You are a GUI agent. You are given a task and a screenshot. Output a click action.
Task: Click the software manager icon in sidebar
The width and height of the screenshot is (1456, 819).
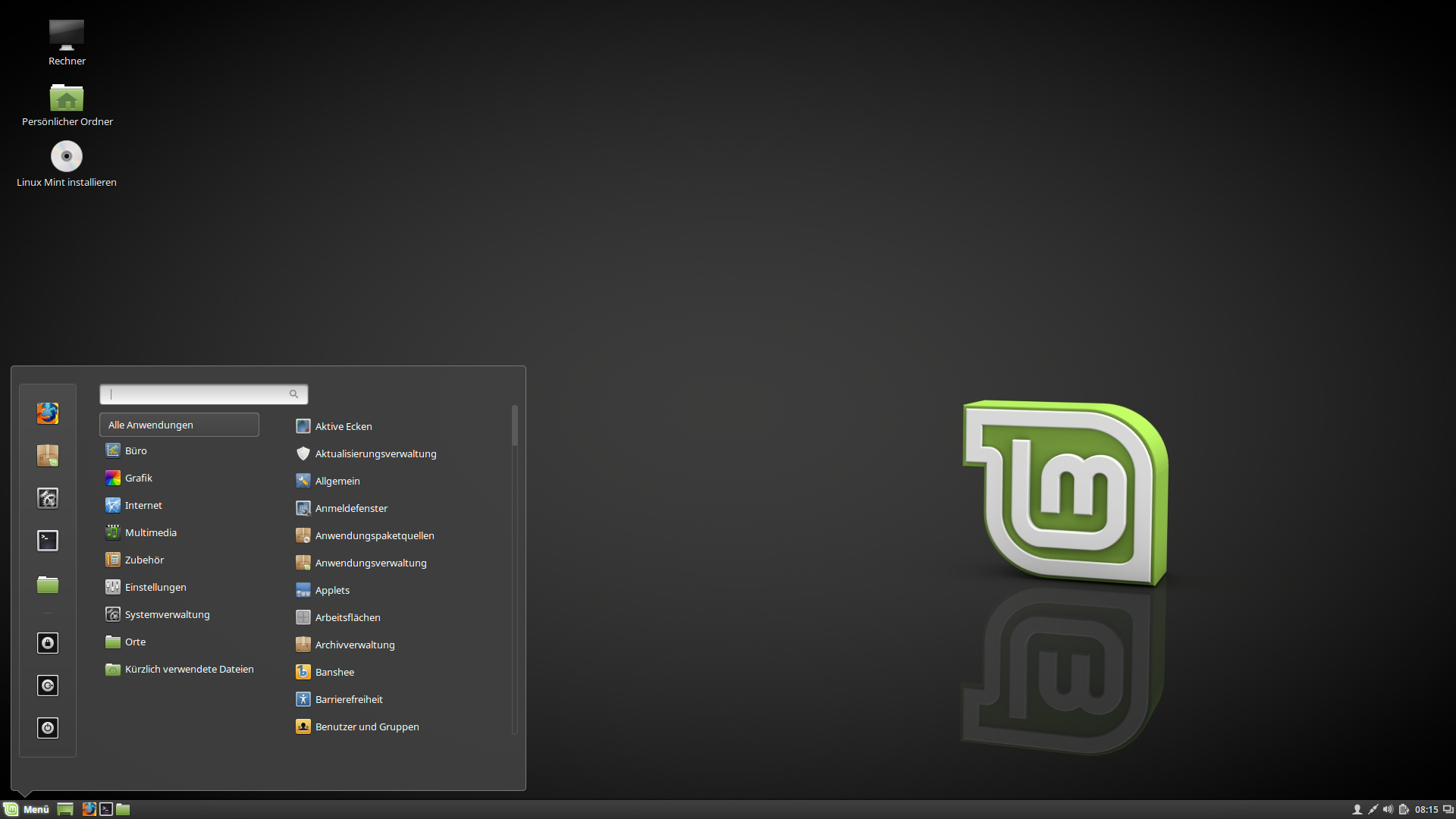48,455
